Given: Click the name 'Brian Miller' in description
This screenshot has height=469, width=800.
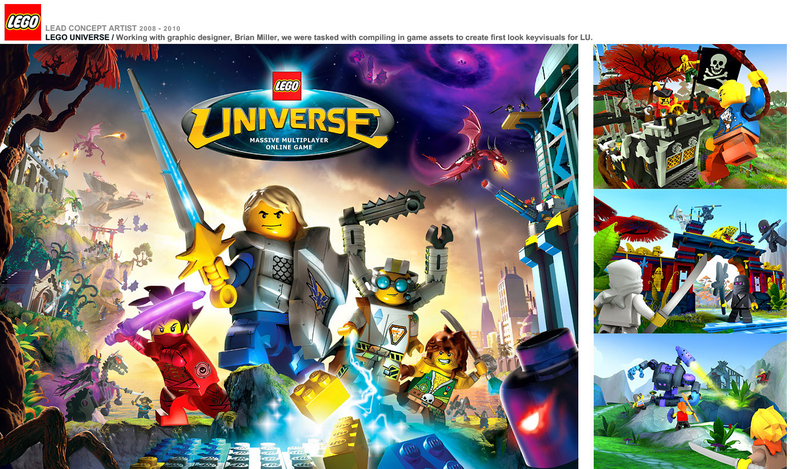Looking at the screenshot, I should tap(256, 37).
